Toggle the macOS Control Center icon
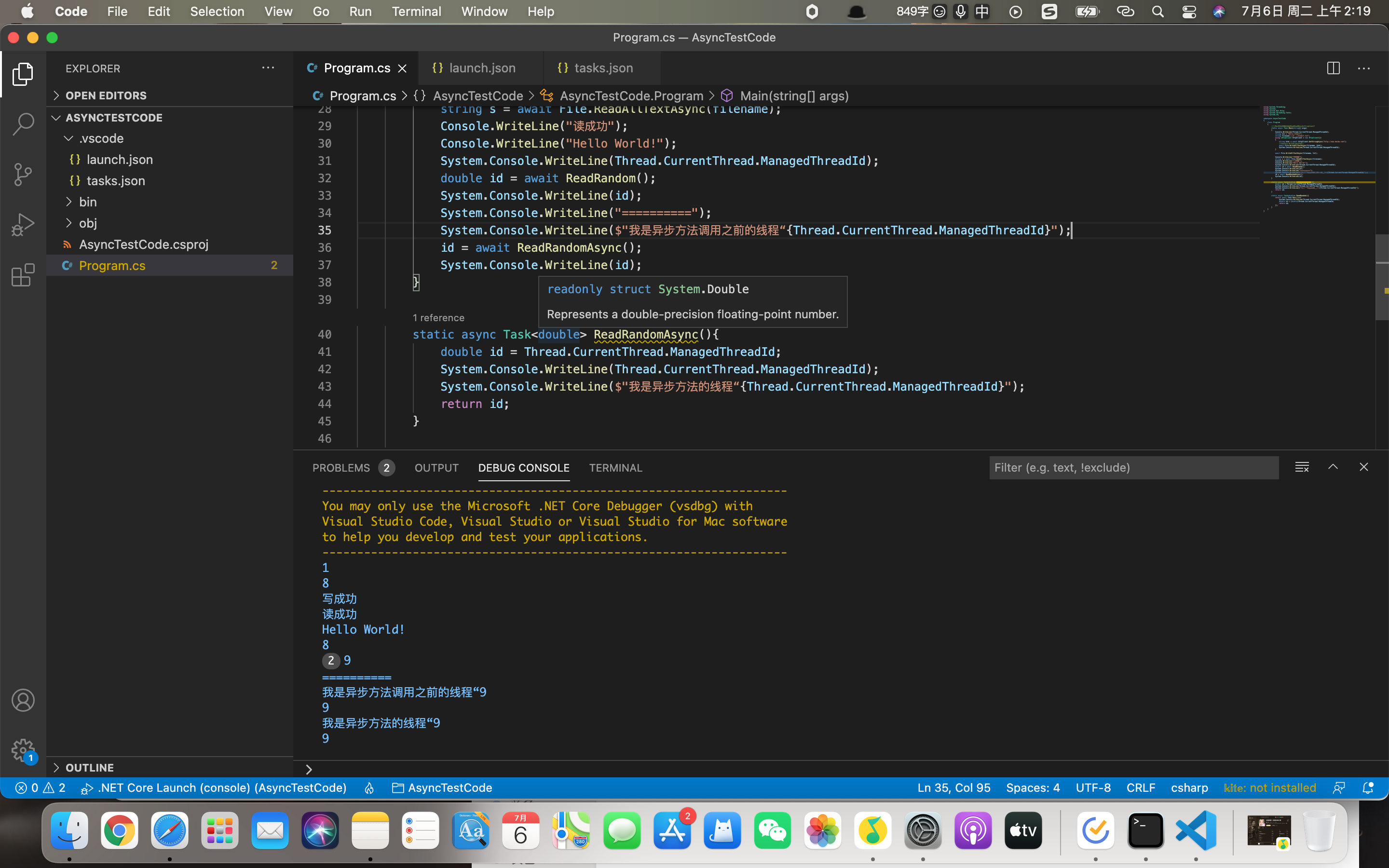Viewport: 1389px width, 868px height. [x=1189, y=12]
